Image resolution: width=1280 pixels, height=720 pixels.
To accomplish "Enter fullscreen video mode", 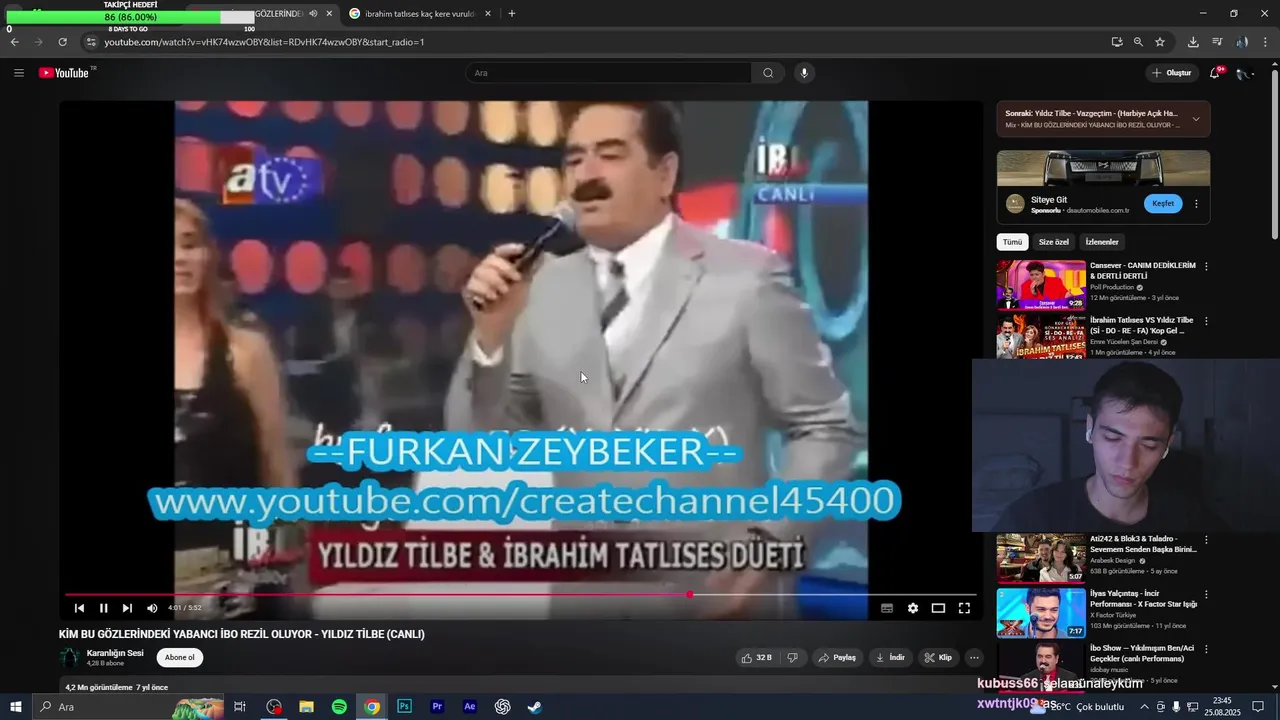I will [964, 608].
